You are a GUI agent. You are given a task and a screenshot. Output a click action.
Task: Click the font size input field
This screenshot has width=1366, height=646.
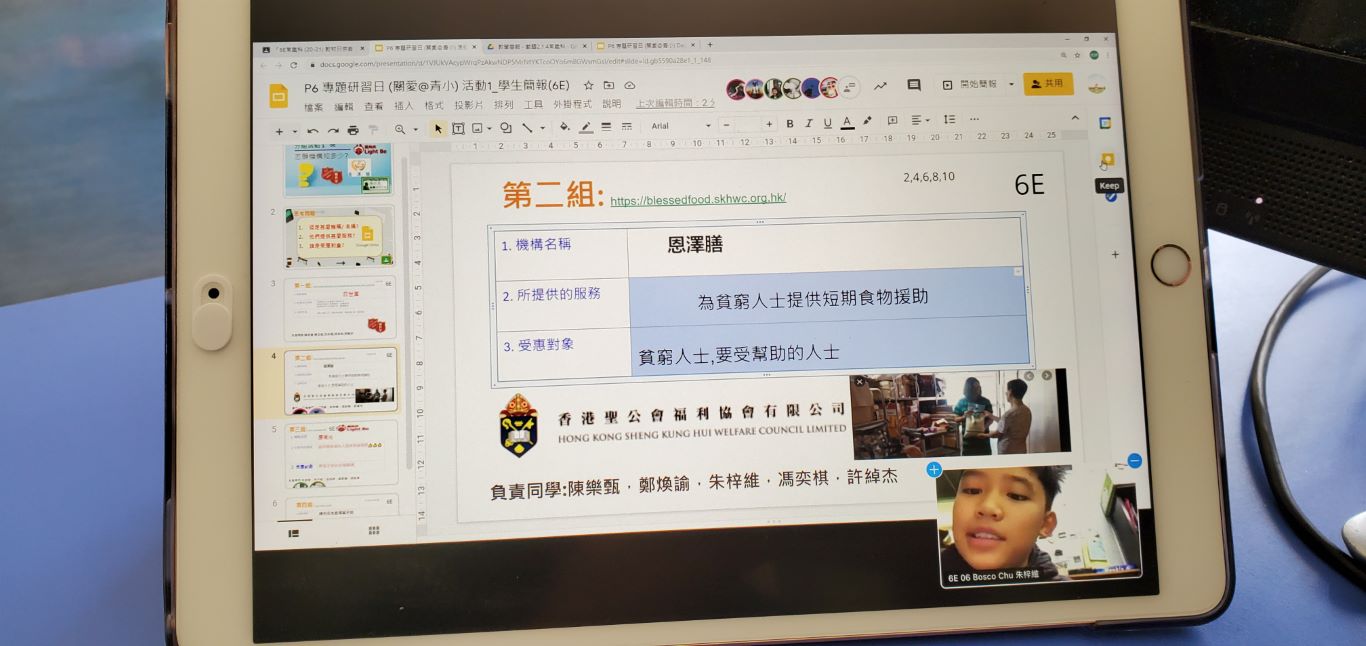point(747,125)
